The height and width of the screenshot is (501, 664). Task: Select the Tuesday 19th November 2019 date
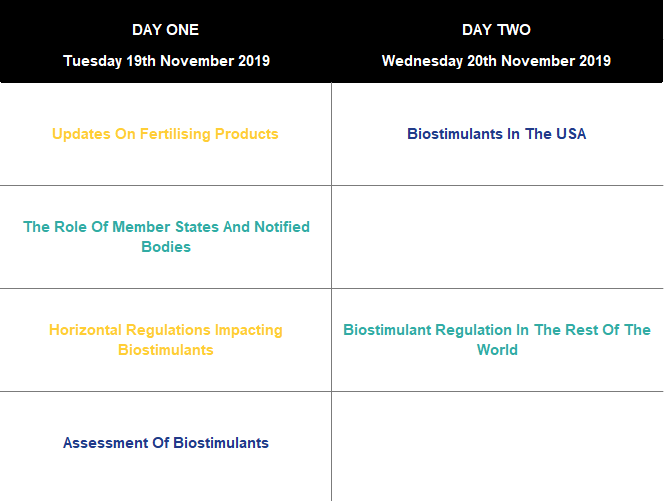click(x=166, y=61)
